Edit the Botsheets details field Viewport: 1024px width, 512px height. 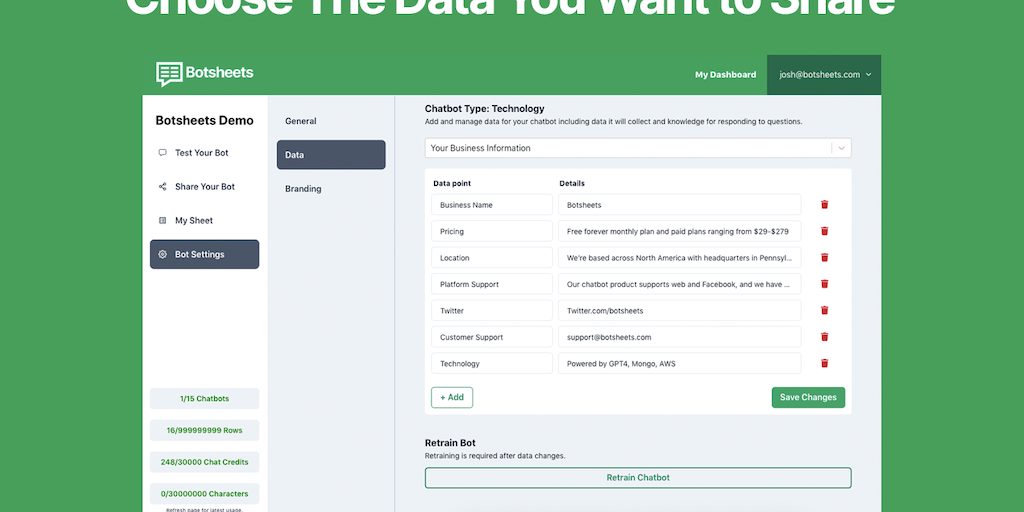pos(679,204)
